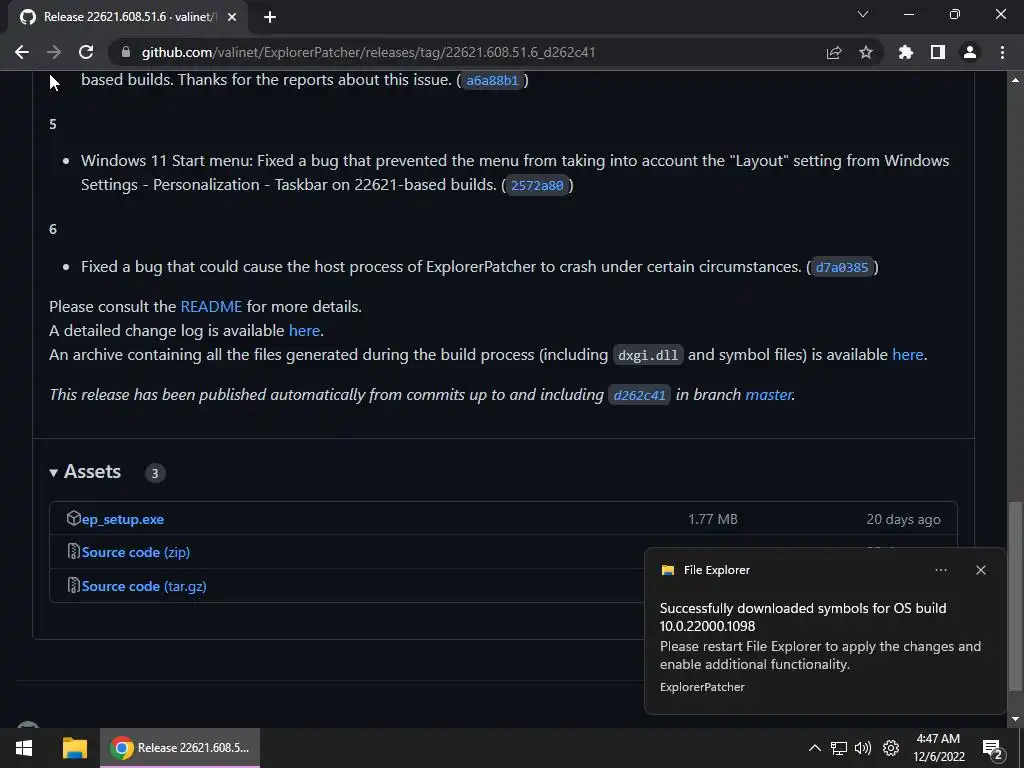Open the Action Center notifications icon
This screenshot has height=768, width=1024.
(x=992, y=749)
